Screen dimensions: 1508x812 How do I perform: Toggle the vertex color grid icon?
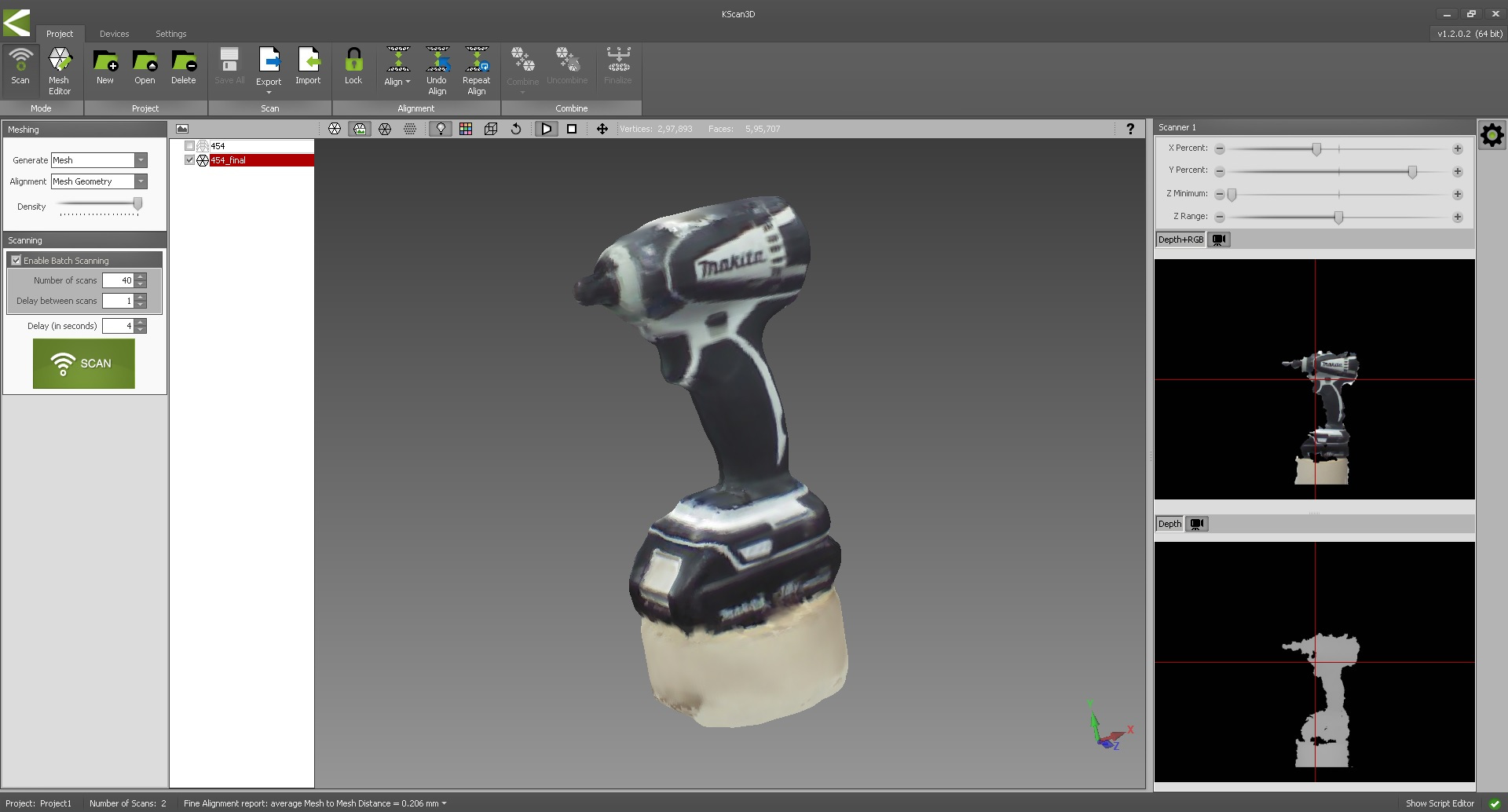pyautogui.click(x=466, y=129)
